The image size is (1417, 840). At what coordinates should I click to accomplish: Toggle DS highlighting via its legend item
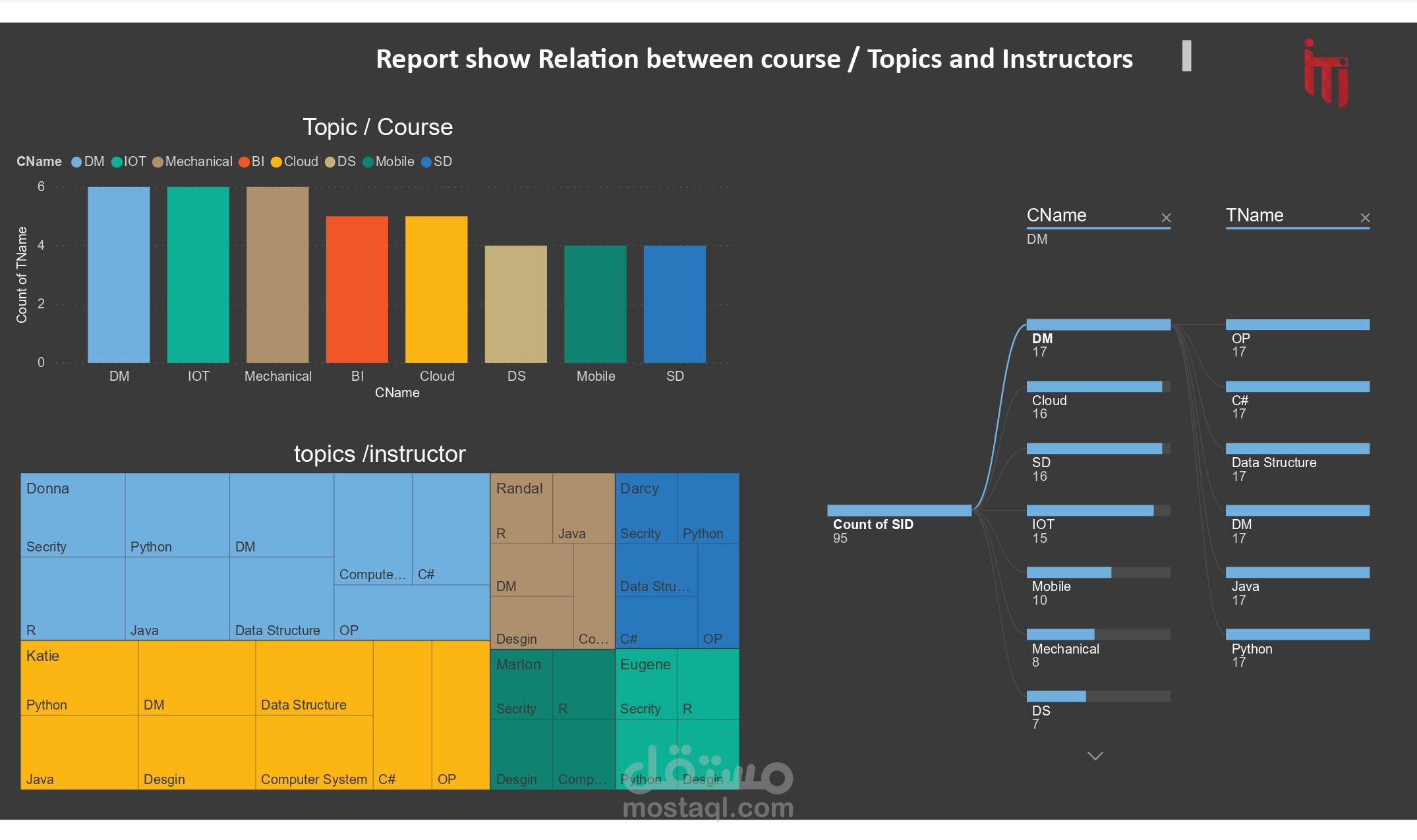coord(330,161)
